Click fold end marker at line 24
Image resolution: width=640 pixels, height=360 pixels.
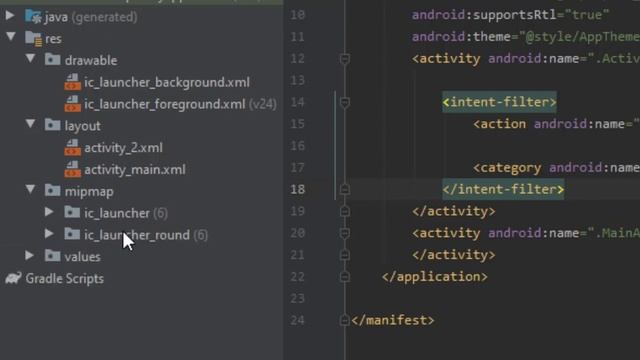click(x=344, y=320)
